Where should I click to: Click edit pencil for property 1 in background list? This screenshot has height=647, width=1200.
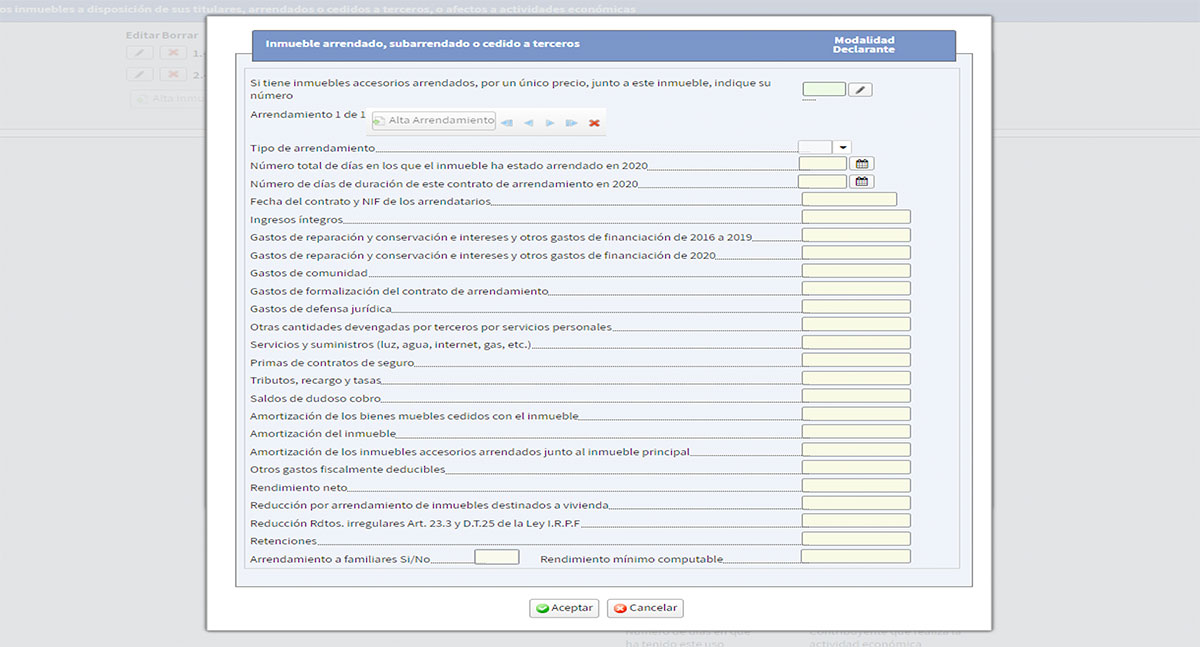(140, 52)
